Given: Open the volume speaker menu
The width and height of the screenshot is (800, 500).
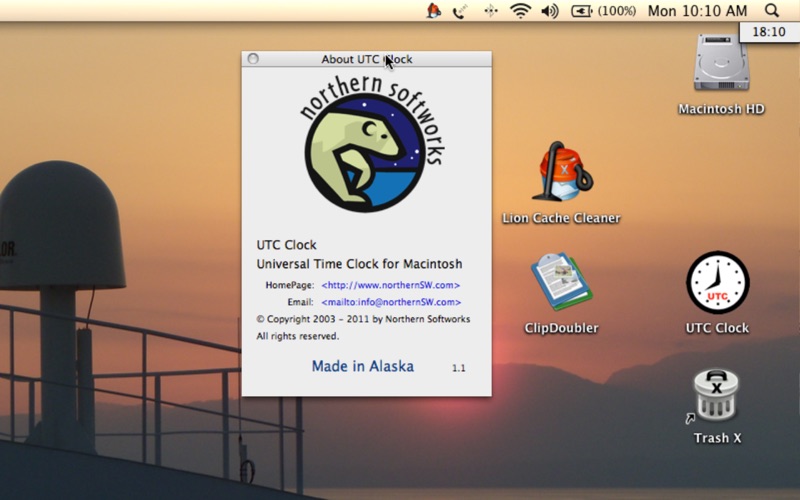Looking at the screenshot, I should pos(549,10).
